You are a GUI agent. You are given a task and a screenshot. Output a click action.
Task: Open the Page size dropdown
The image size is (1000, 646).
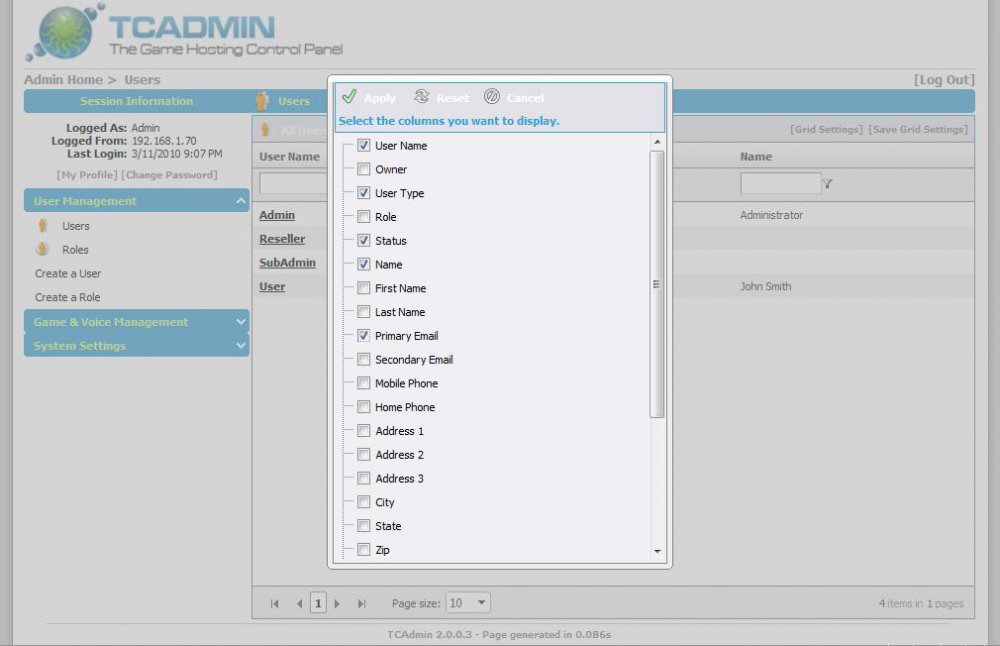coord(482,603)
